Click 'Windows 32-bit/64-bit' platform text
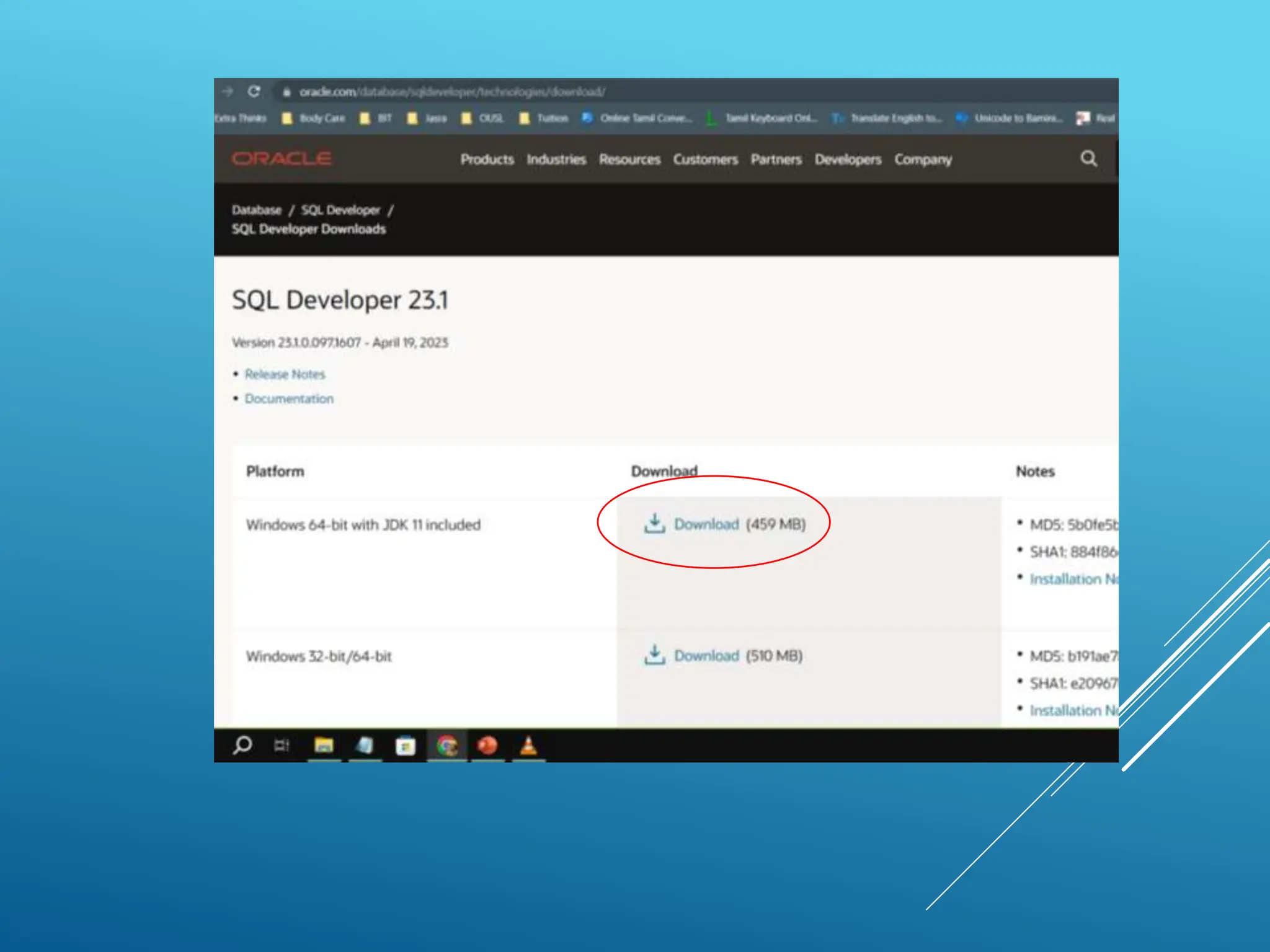1270x952 pixels. point(319,656)
